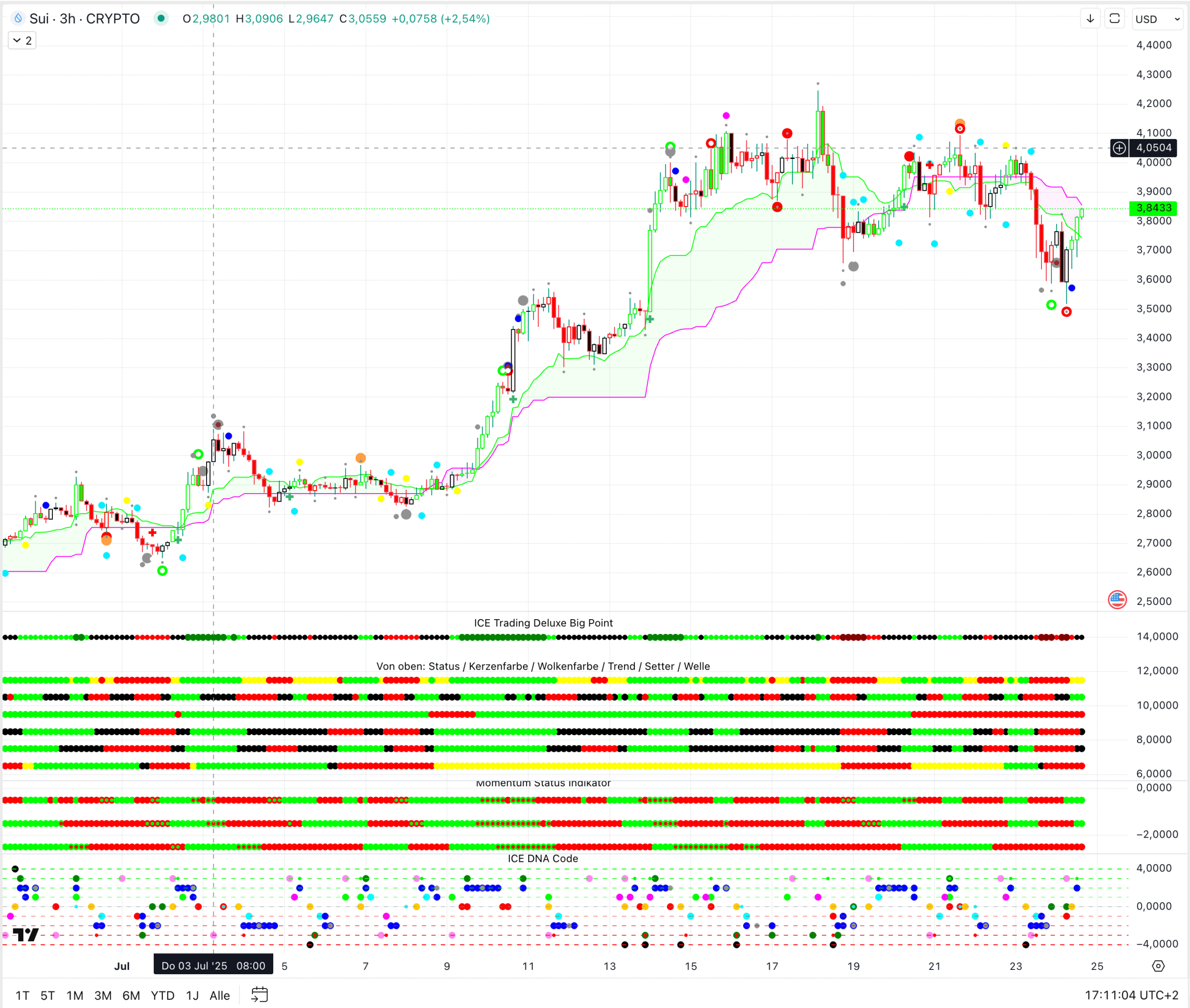
Task: Select the 6M time range
Action: [x=131, y=996]
